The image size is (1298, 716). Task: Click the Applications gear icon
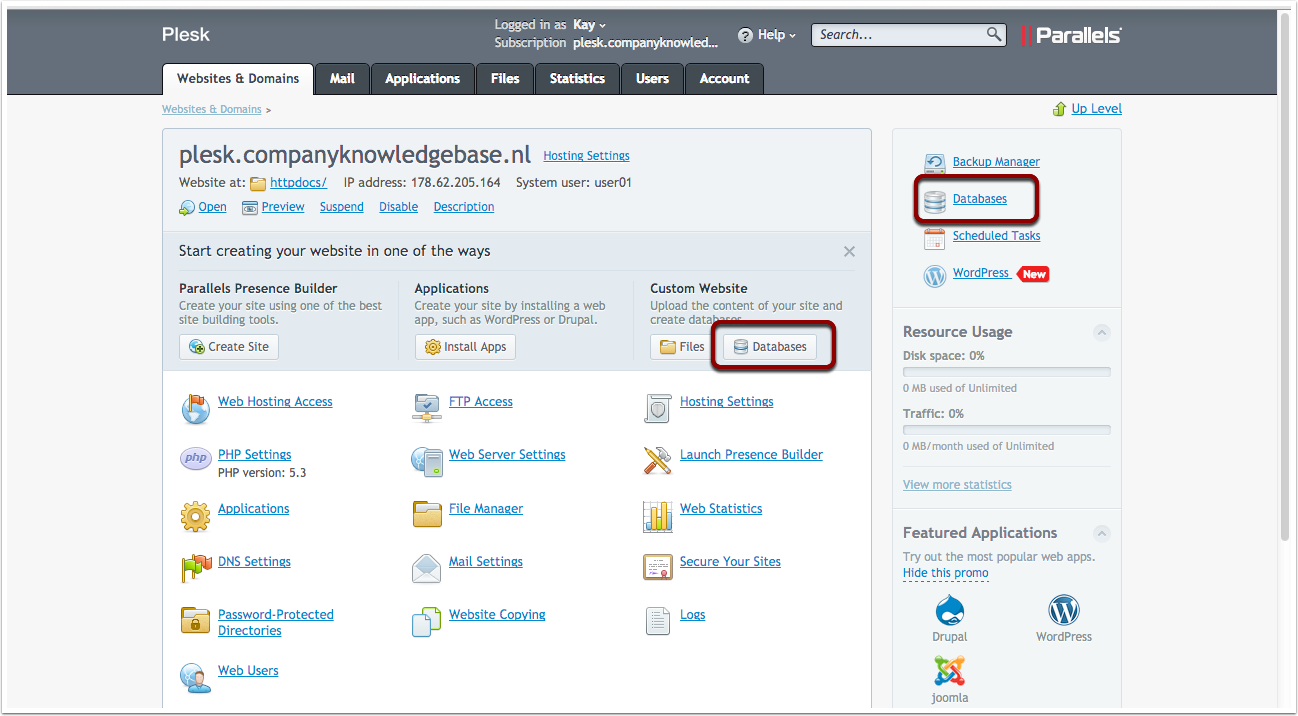point(195,516)
